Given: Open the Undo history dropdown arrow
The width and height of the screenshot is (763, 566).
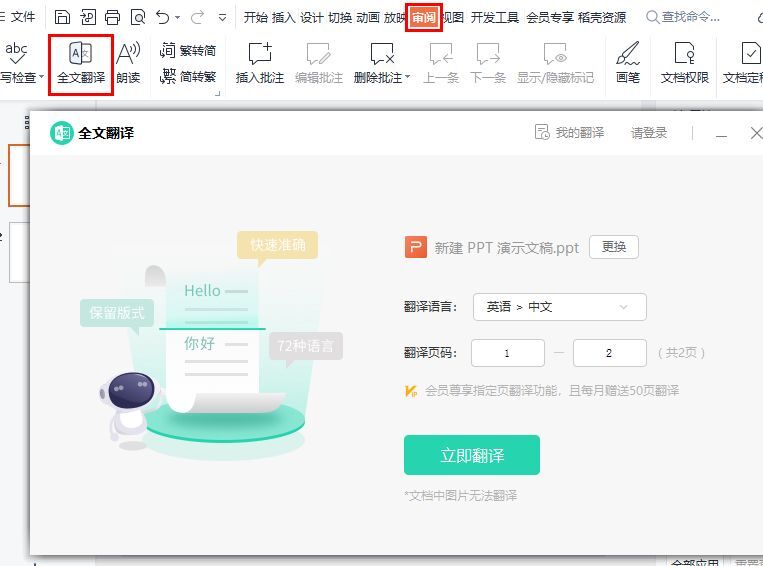Looking at the screenshot, I should 178,18.
